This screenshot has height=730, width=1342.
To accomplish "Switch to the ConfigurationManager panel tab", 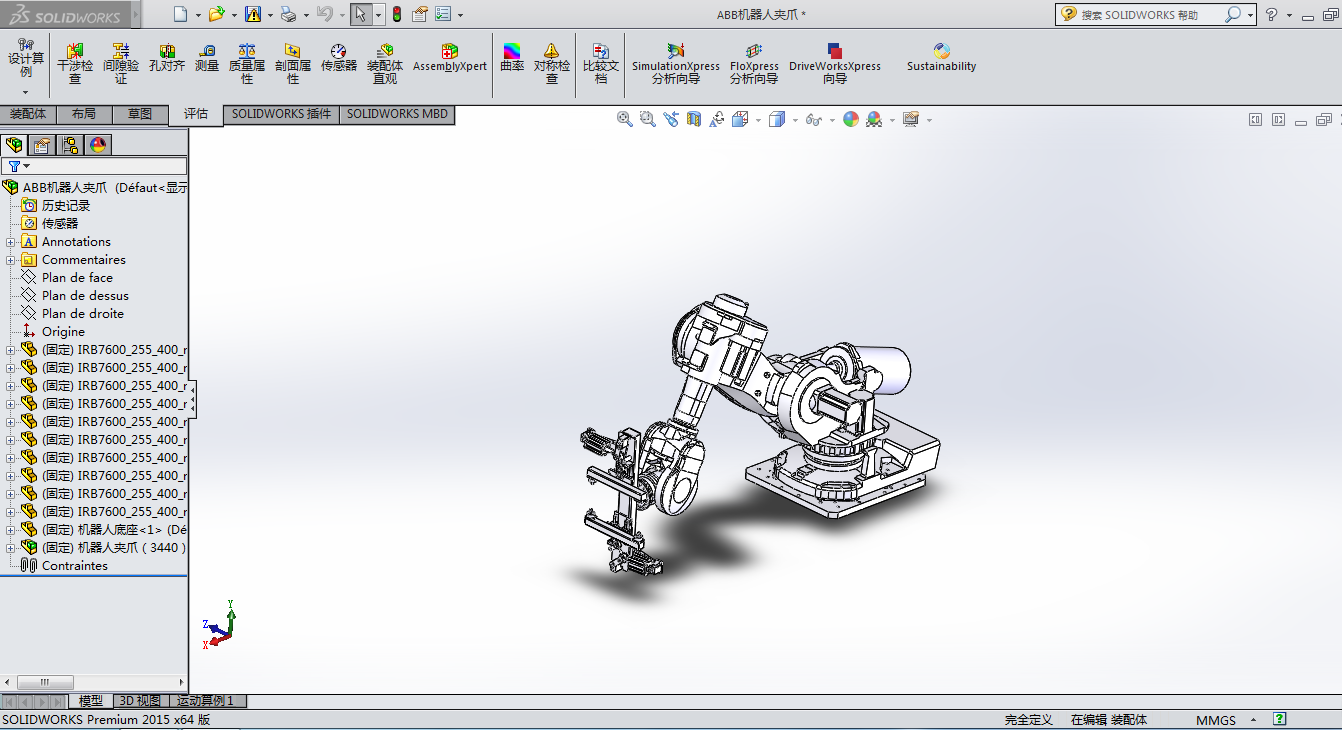I will [70, 145].
